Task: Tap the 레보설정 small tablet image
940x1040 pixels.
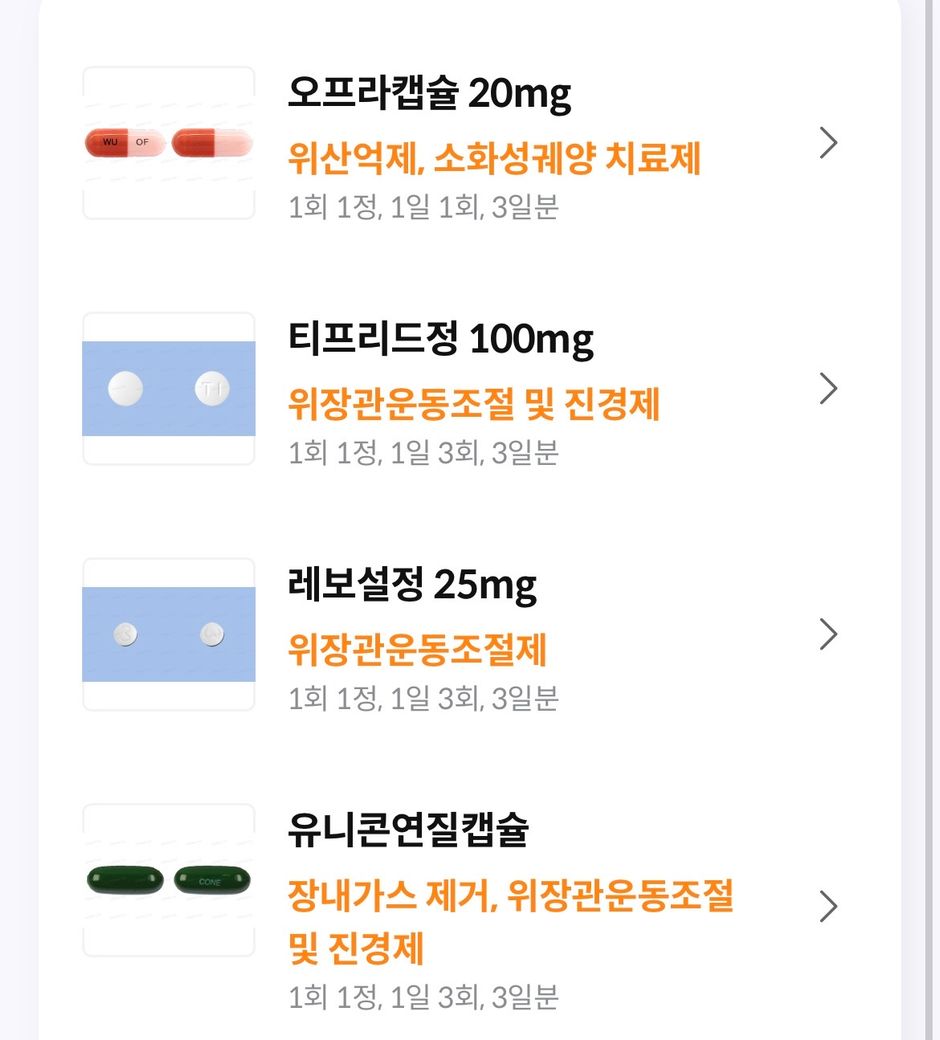Action: (x=169, y=634)
